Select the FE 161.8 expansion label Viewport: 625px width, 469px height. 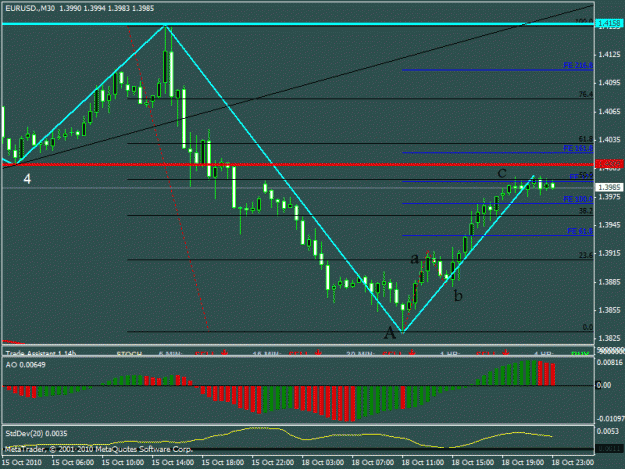pos(578,148)
